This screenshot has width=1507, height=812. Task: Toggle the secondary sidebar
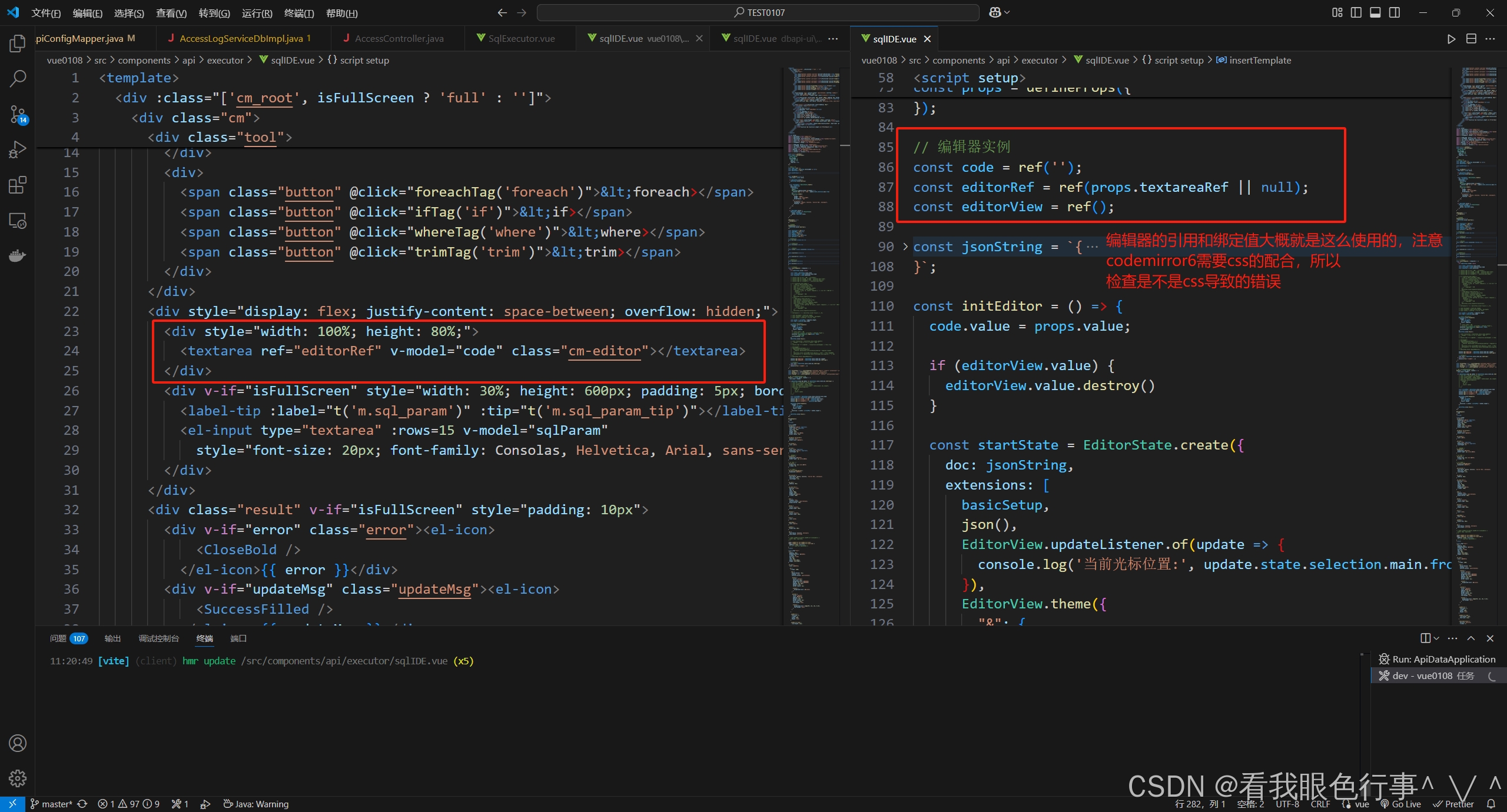pyautogui.click(x=1395, y=12)
